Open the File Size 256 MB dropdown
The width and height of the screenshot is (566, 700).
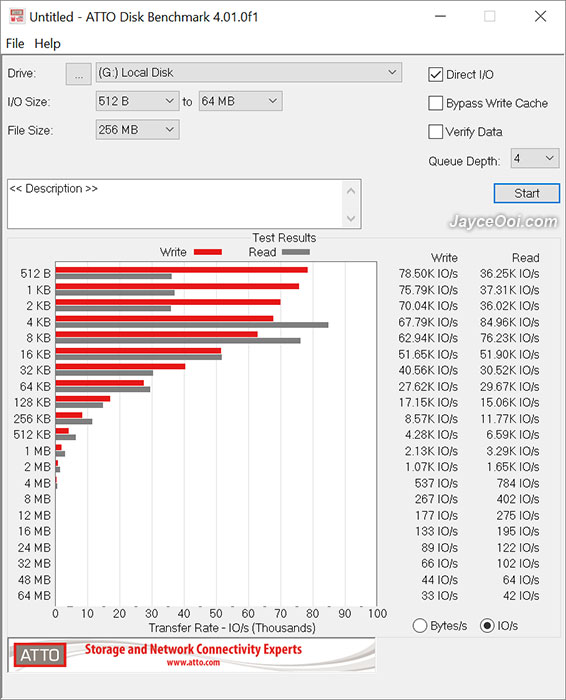(x=137, y=130)
